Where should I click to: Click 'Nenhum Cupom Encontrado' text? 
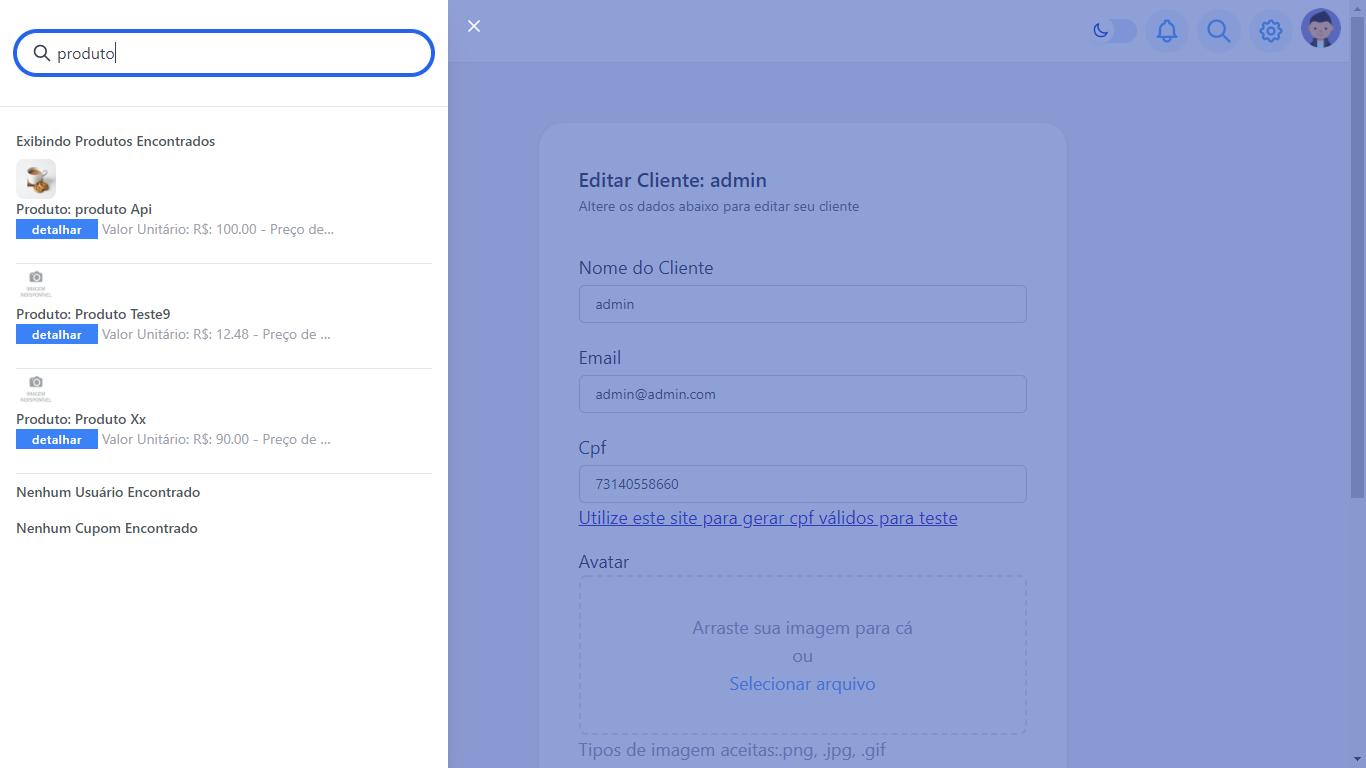[x=107, y=528]
